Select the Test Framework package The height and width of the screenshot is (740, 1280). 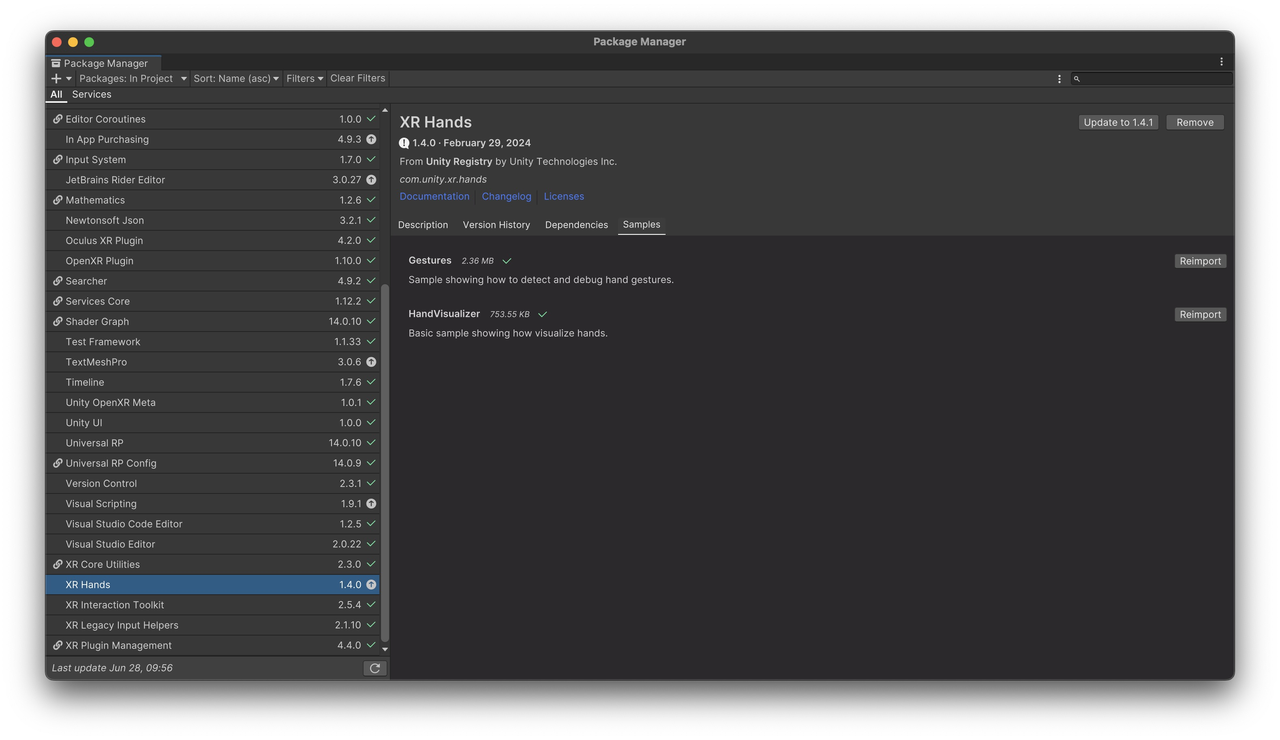pyautogui.click(x=213, y=342)
